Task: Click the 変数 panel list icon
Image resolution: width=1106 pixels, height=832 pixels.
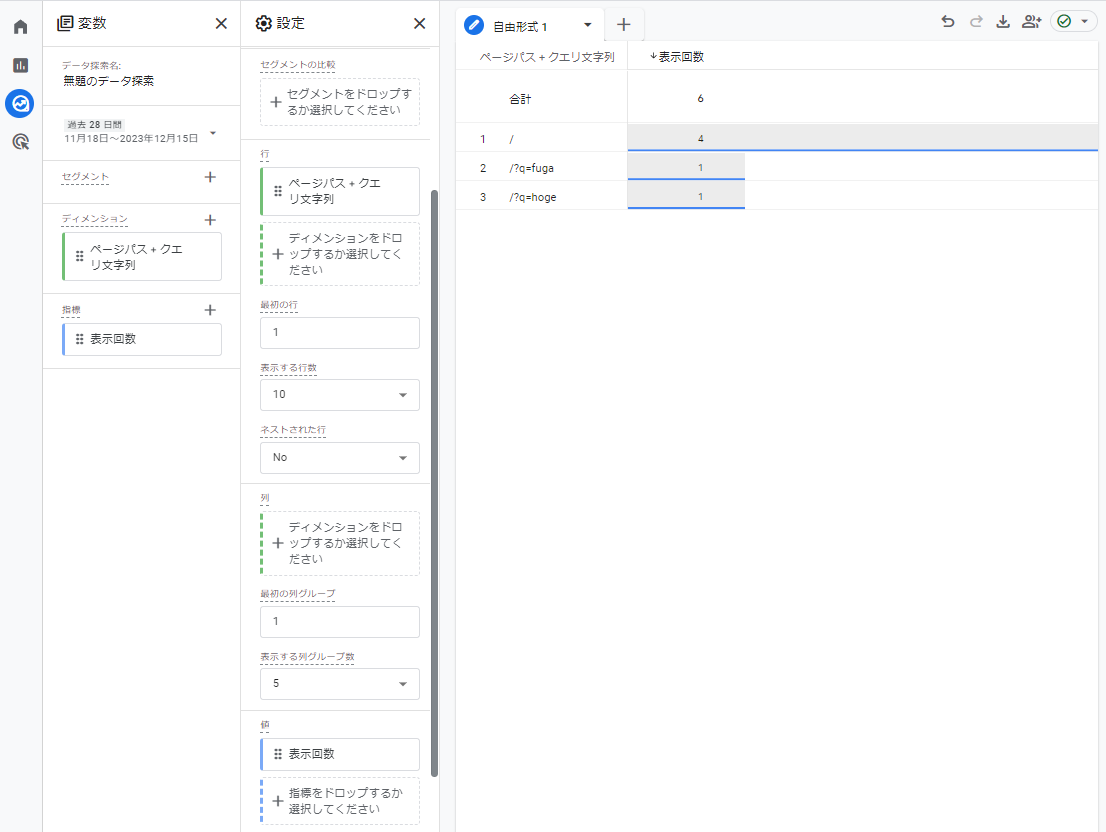Action: click(64, 23)
